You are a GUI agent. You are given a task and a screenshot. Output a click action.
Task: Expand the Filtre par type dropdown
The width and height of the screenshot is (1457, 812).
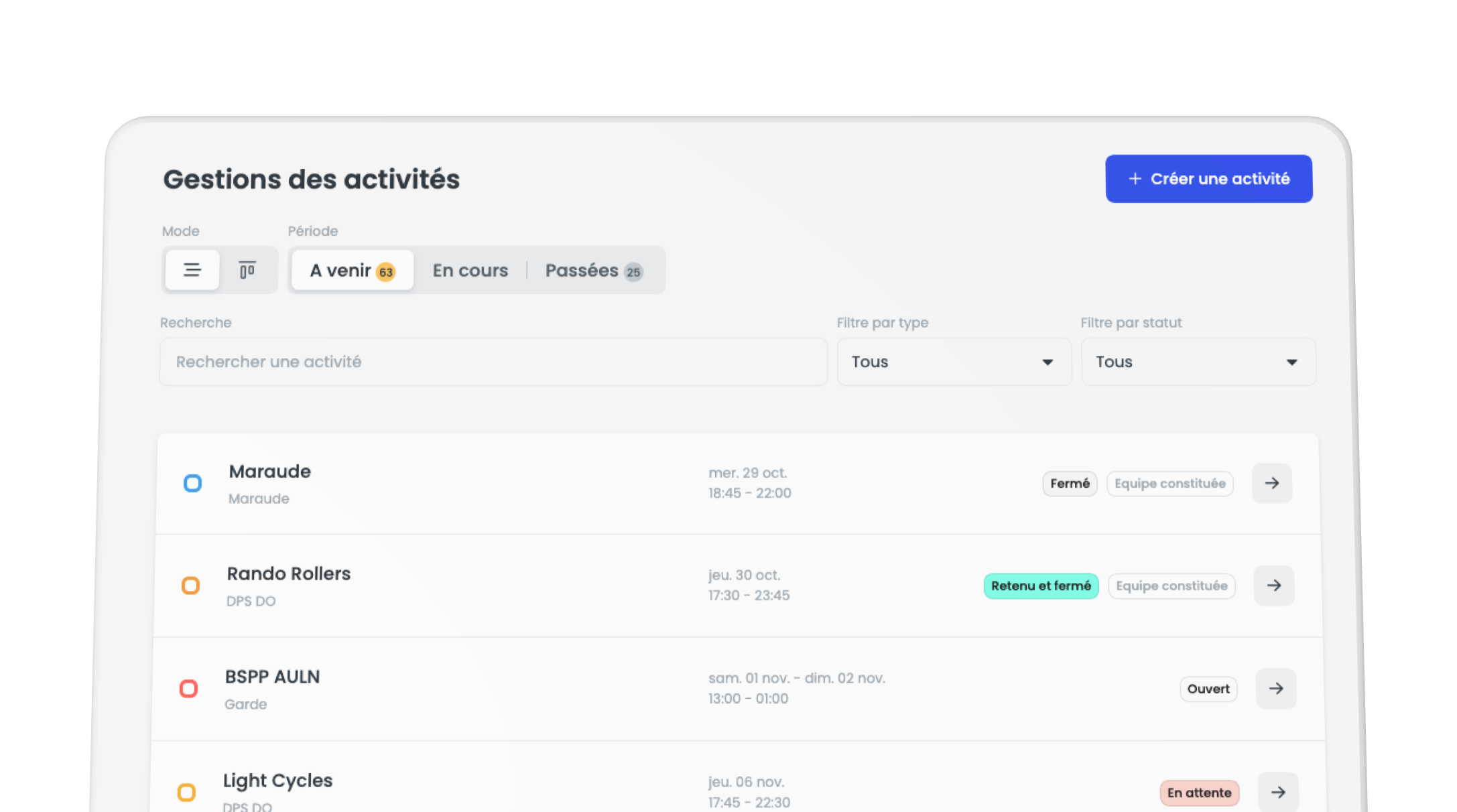click(954, 362)
